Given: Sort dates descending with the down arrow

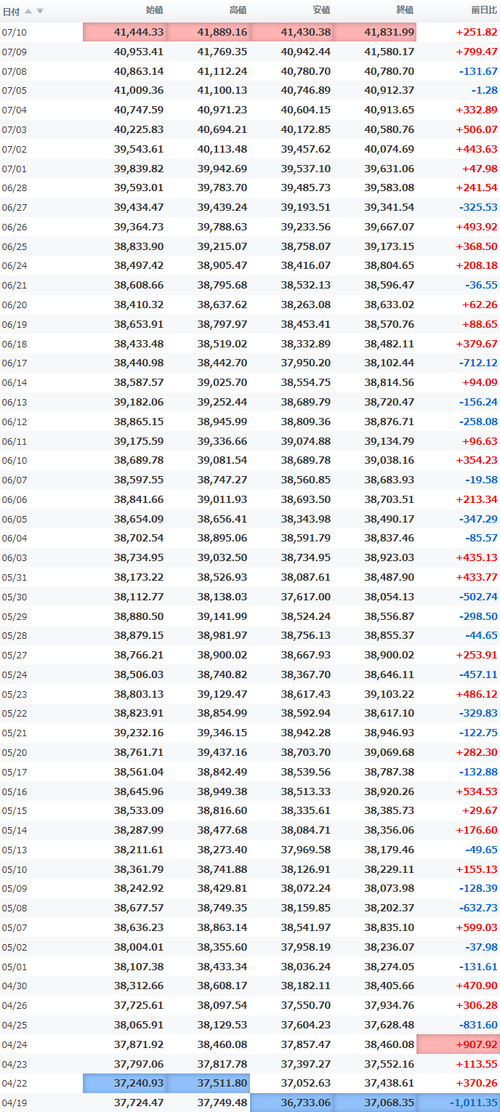Looking at the screenshot, I should (40, 11).
